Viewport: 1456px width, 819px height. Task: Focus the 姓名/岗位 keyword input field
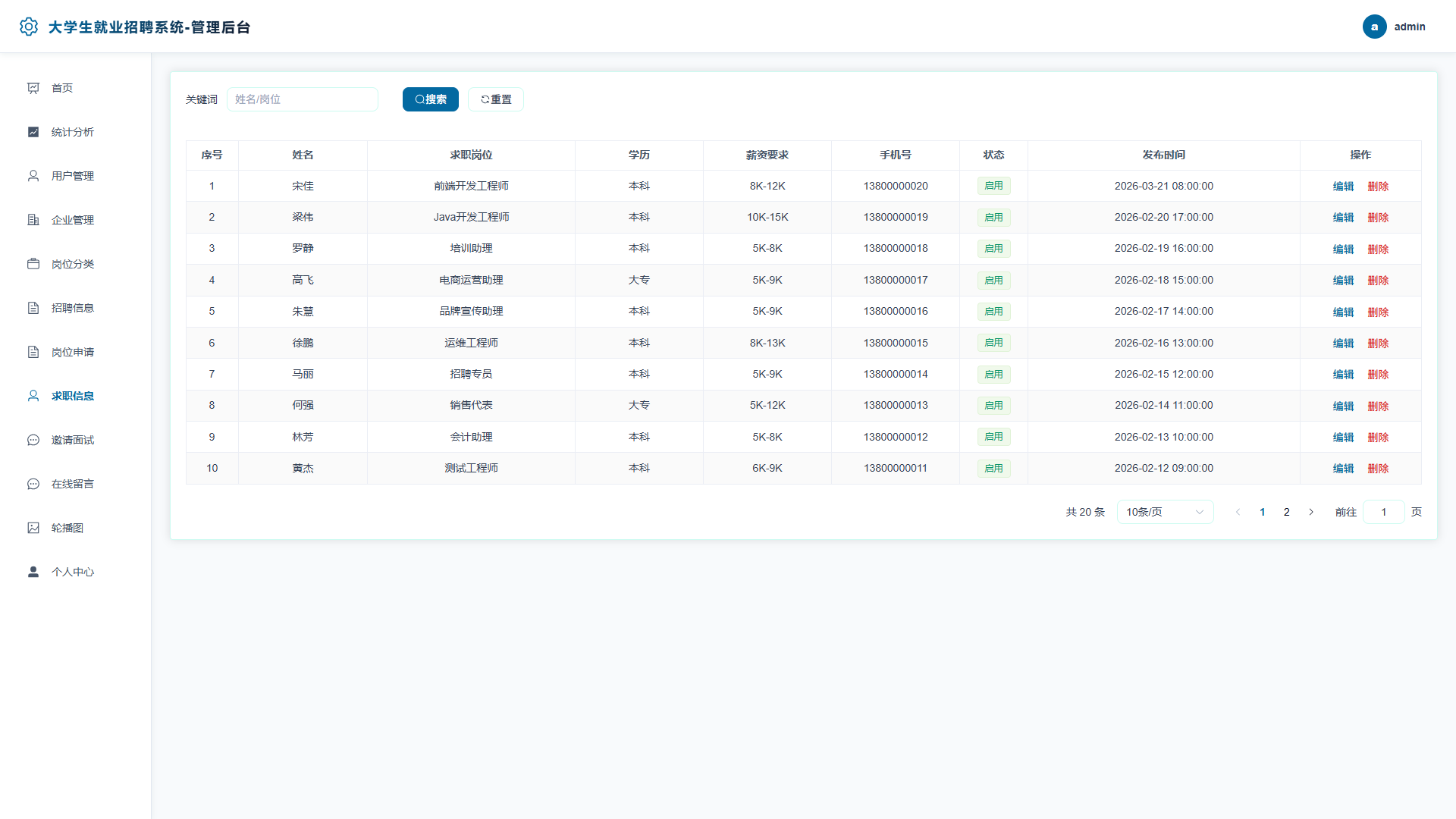click(x=303, y=99)
